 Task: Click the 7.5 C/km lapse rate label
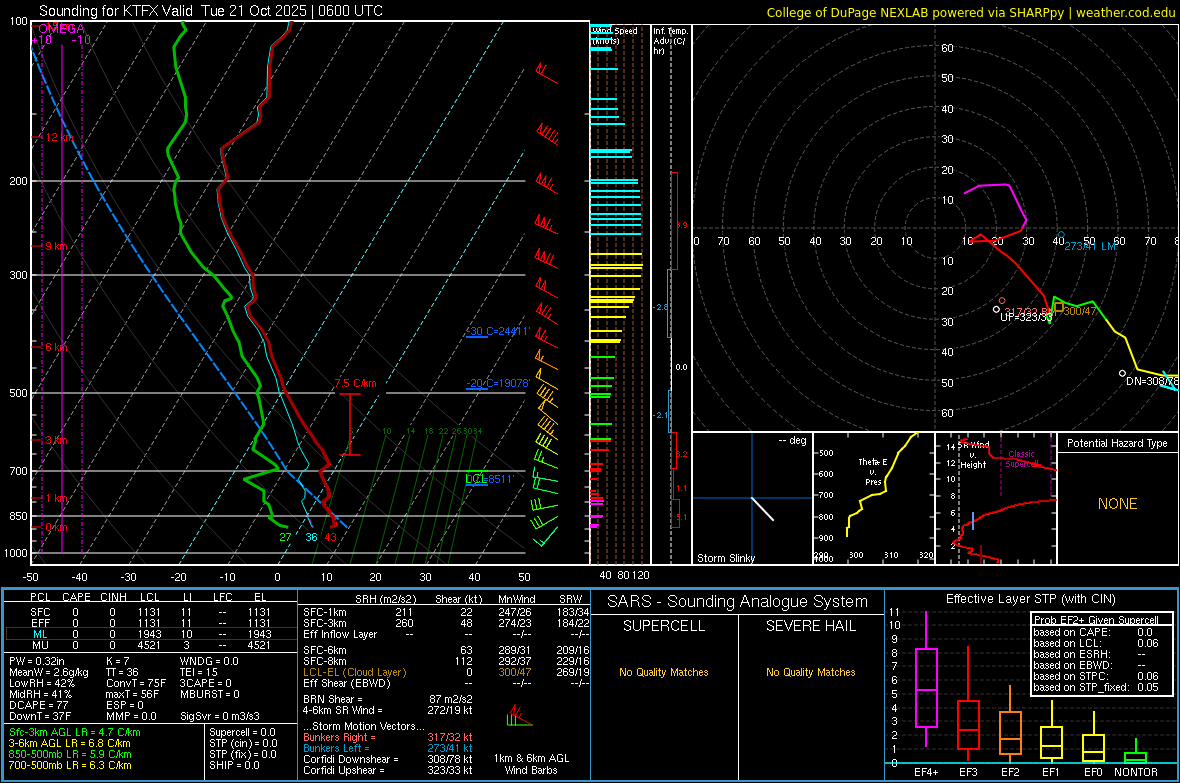pos(355,383)
